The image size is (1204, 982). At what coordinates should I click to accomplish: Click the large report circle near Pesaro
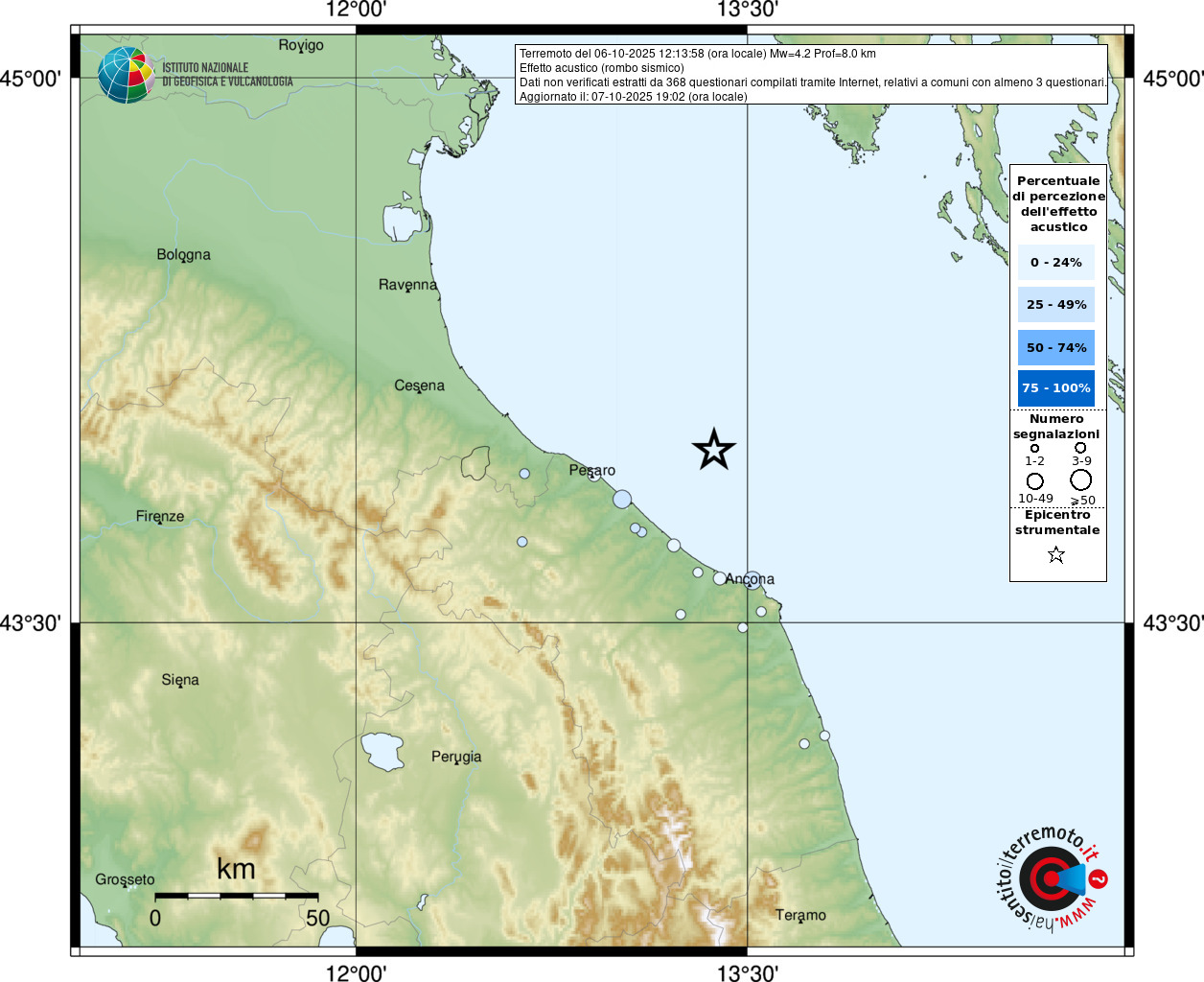(622, 499)
